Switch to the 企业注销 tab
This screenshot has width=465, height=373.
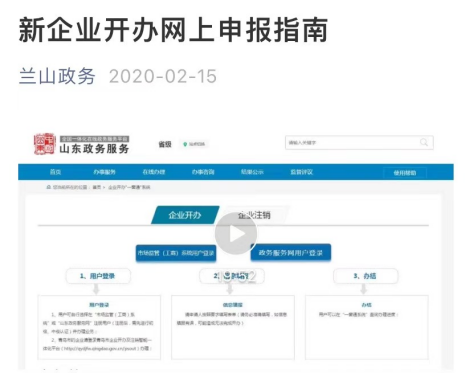(254, 215)
